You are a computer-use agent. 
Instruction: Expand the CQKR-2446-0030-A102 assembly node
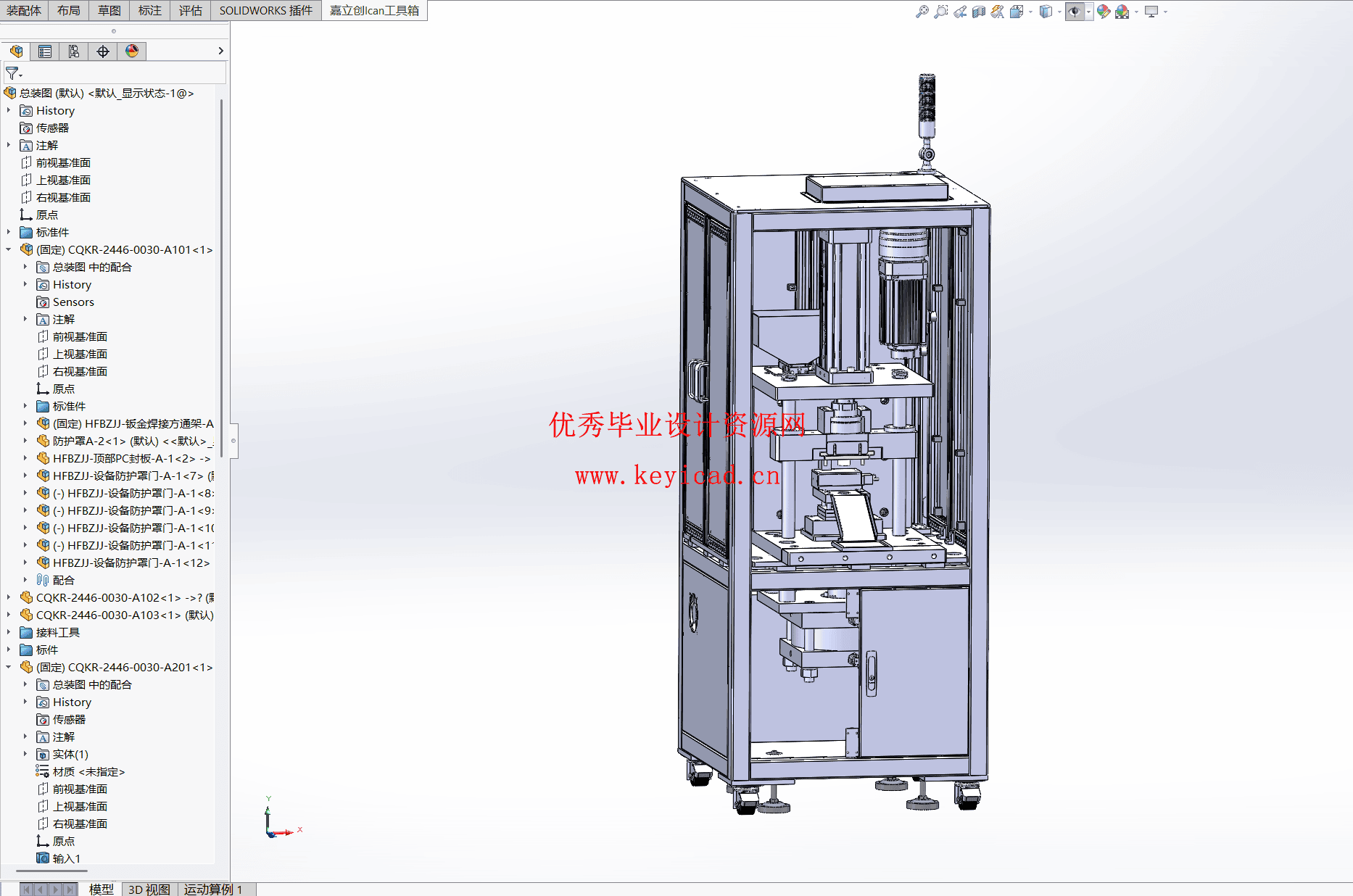click(9, 597)
